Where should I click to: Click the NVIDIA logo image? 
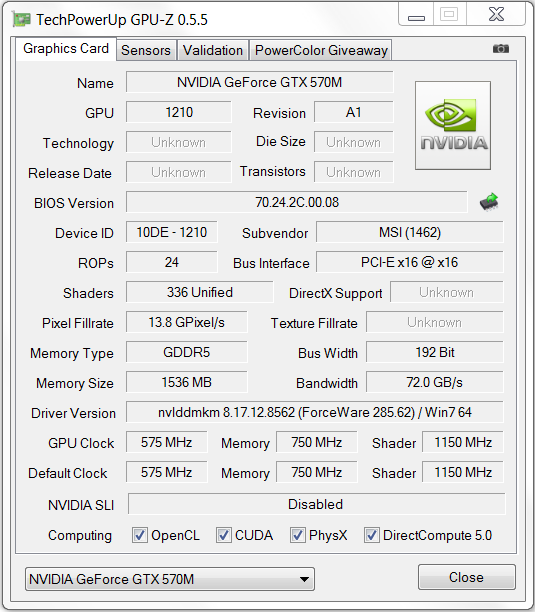pyautogui.click(x=453, y=125)
